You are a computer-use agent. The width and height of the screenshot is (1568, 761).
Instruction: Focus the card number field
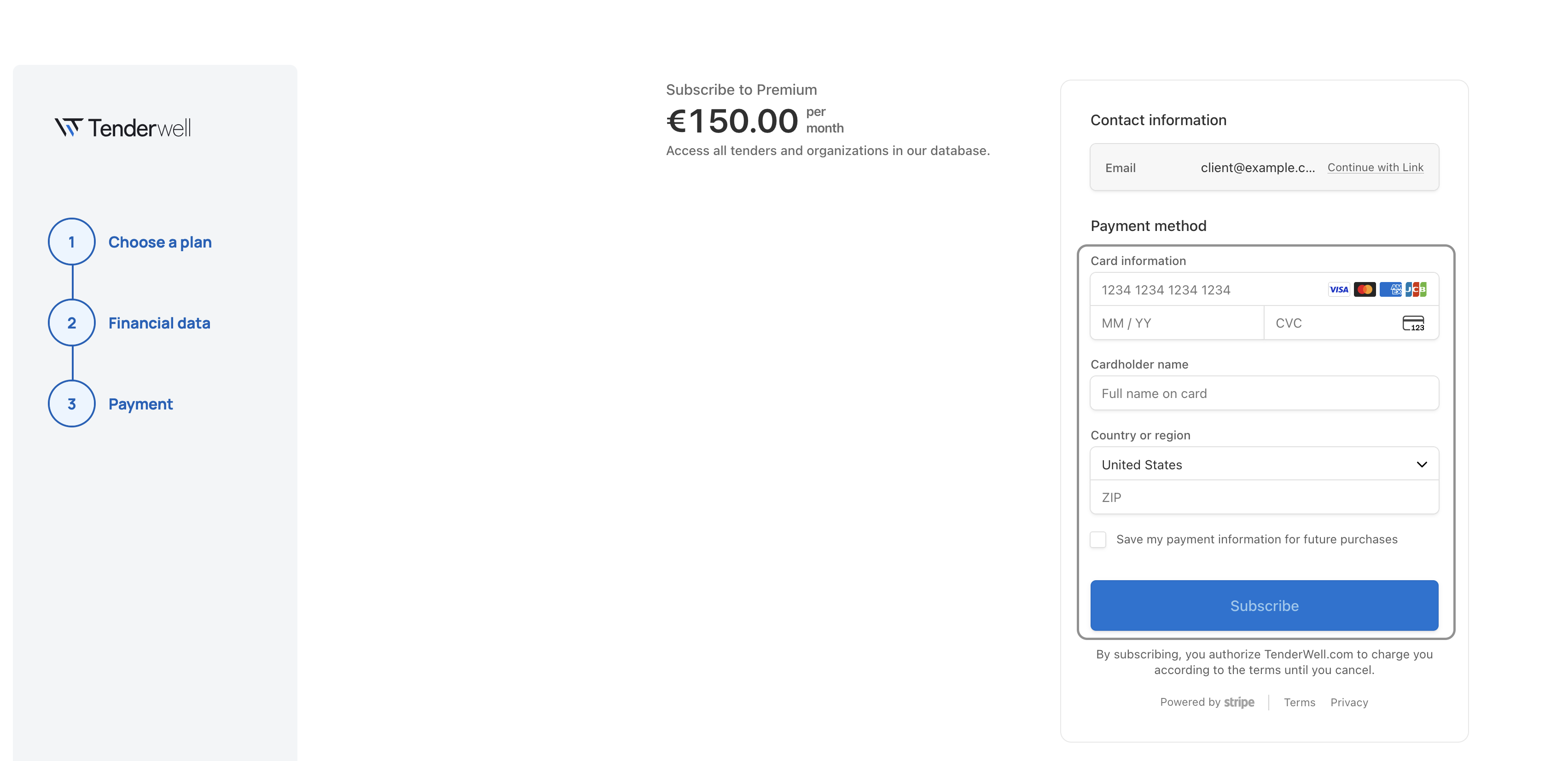click(1205, 289)
